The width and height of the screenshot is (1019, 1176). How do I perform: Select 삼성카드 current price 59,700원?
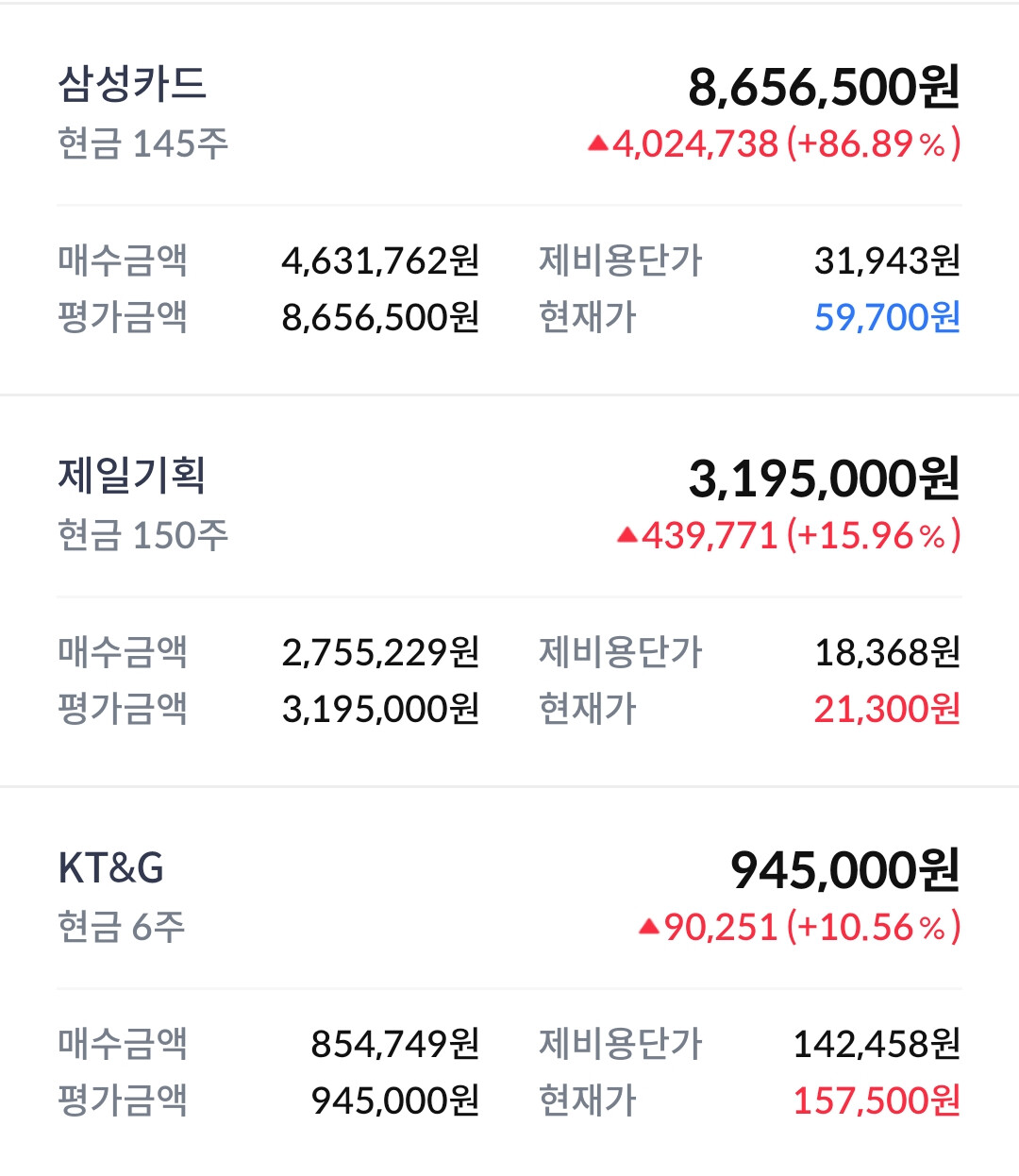point(887,317)
